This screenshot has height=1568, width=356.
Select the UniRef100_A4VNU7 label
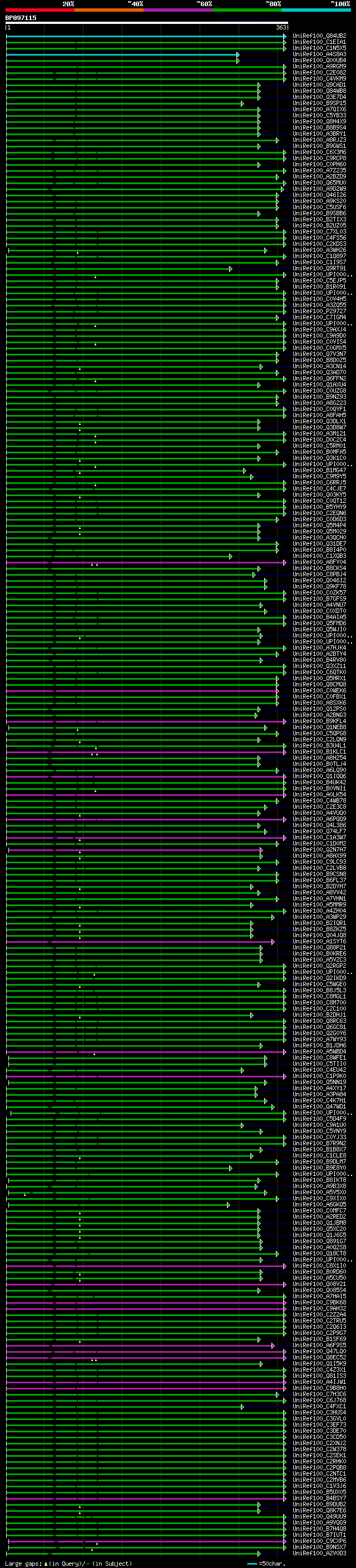[x=319, y=605]
